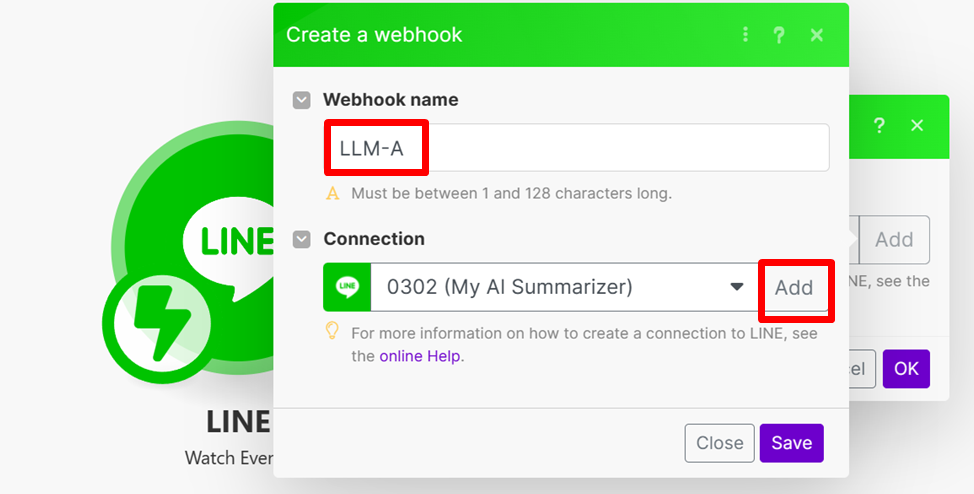Collapse the Connection section toggle

pos(301,239)
